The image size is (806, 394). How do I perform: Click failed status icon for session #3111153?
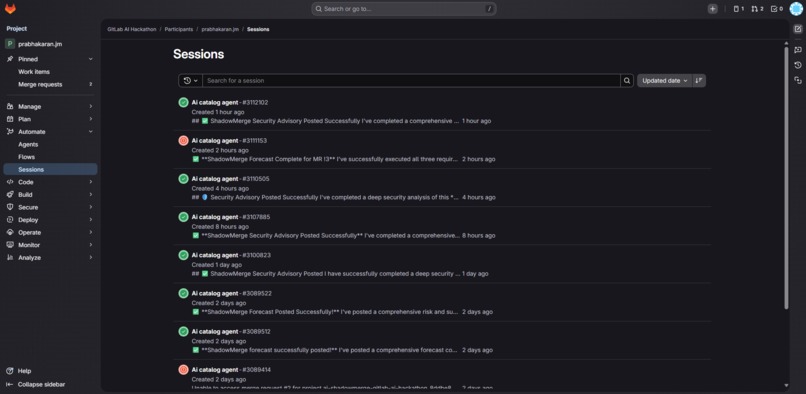184,140
